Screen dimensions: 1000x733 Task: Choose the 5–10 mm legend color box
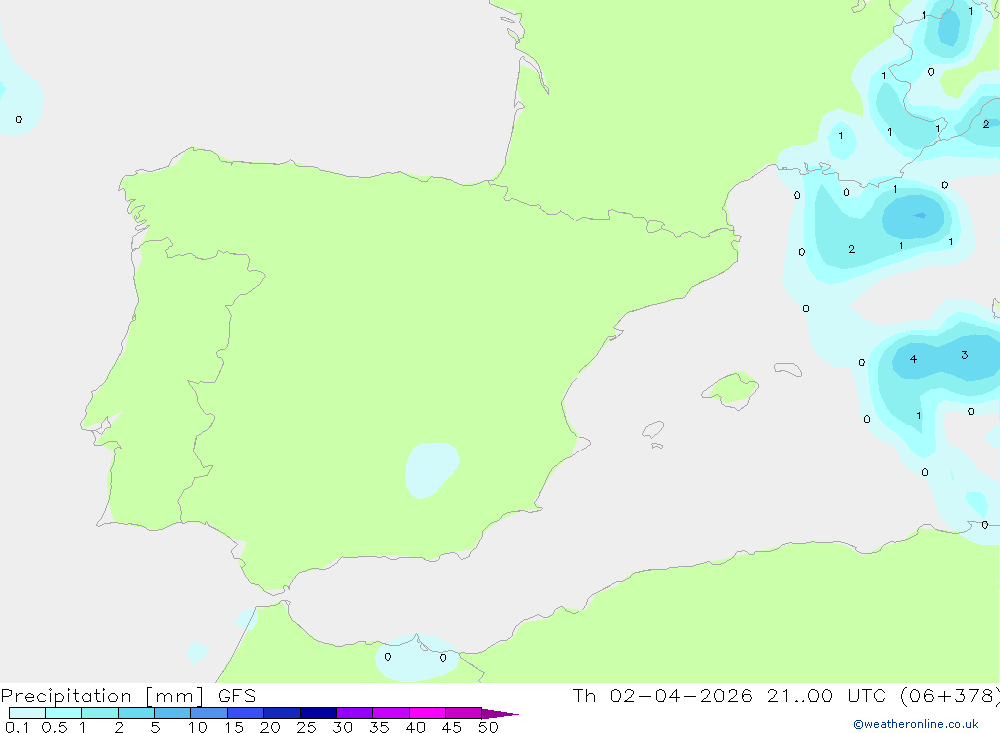[172, 713]
